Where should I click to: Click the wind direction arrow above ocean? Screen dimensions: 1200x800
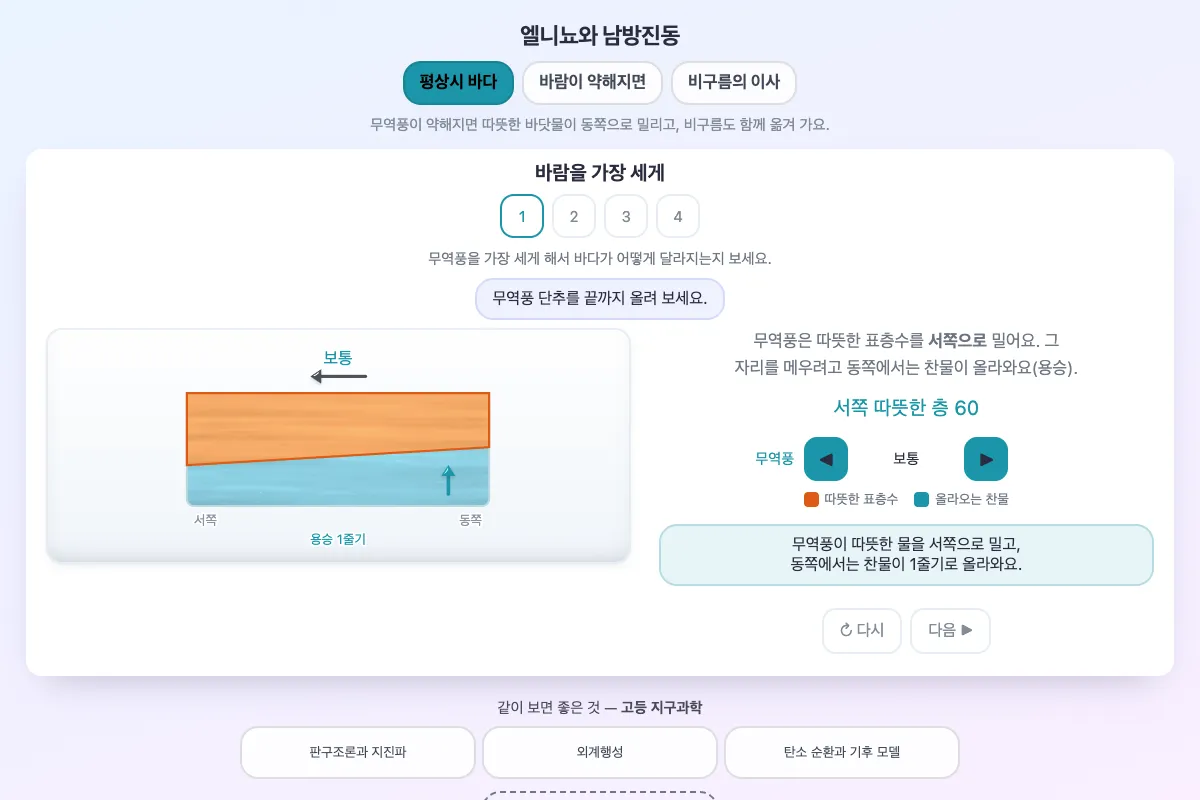coord(339,377)
